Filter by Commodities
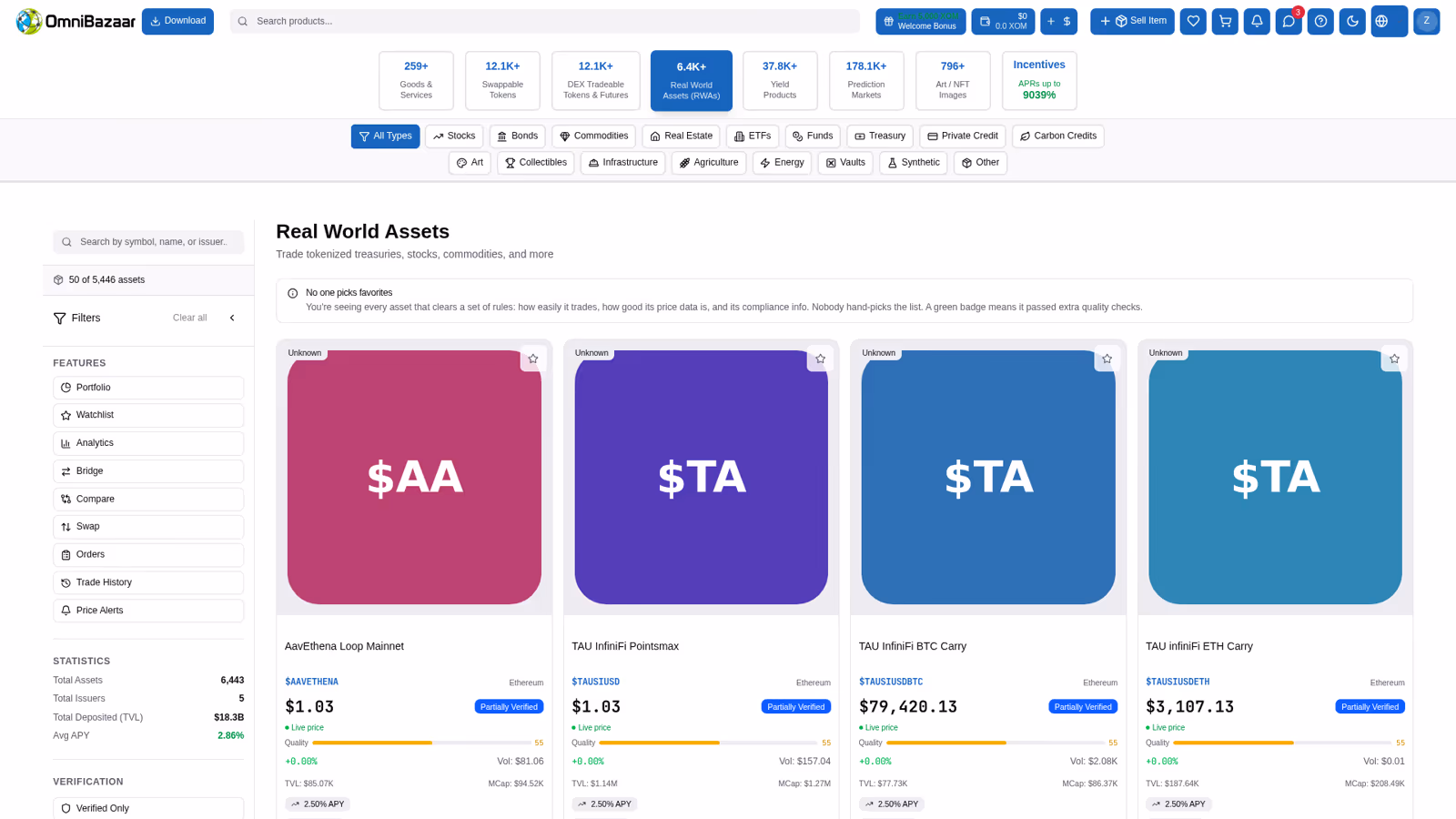The width and height of the screenshot is (1456, 819). click(x=593, y=136)
